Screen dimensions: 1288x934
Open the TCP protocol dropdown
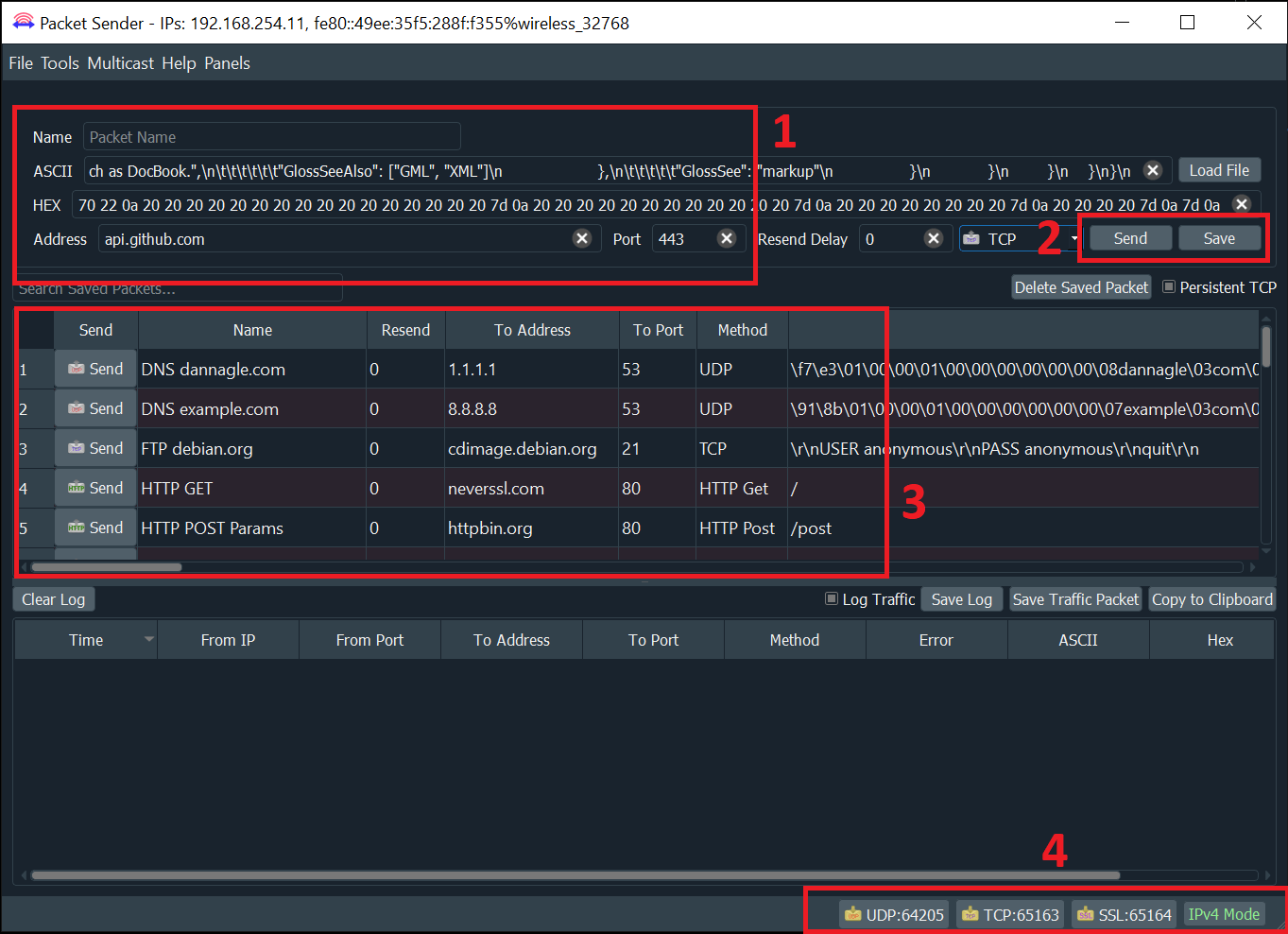point(1074,238)
